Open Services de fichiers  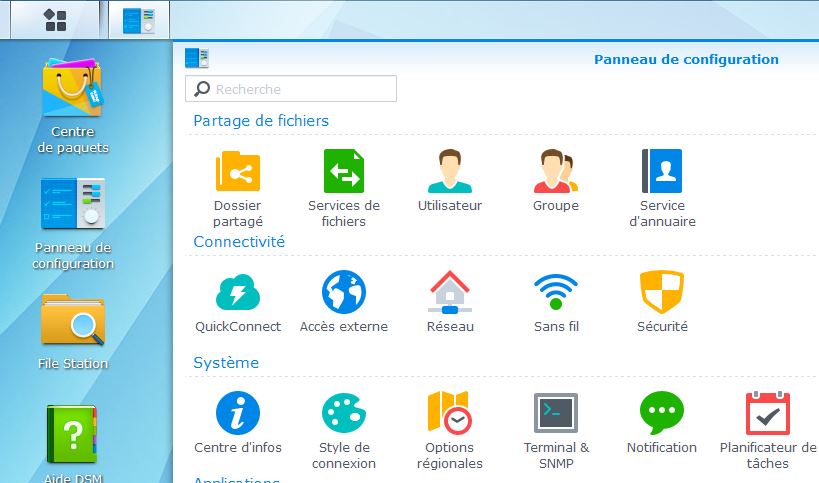coord(344,189)
